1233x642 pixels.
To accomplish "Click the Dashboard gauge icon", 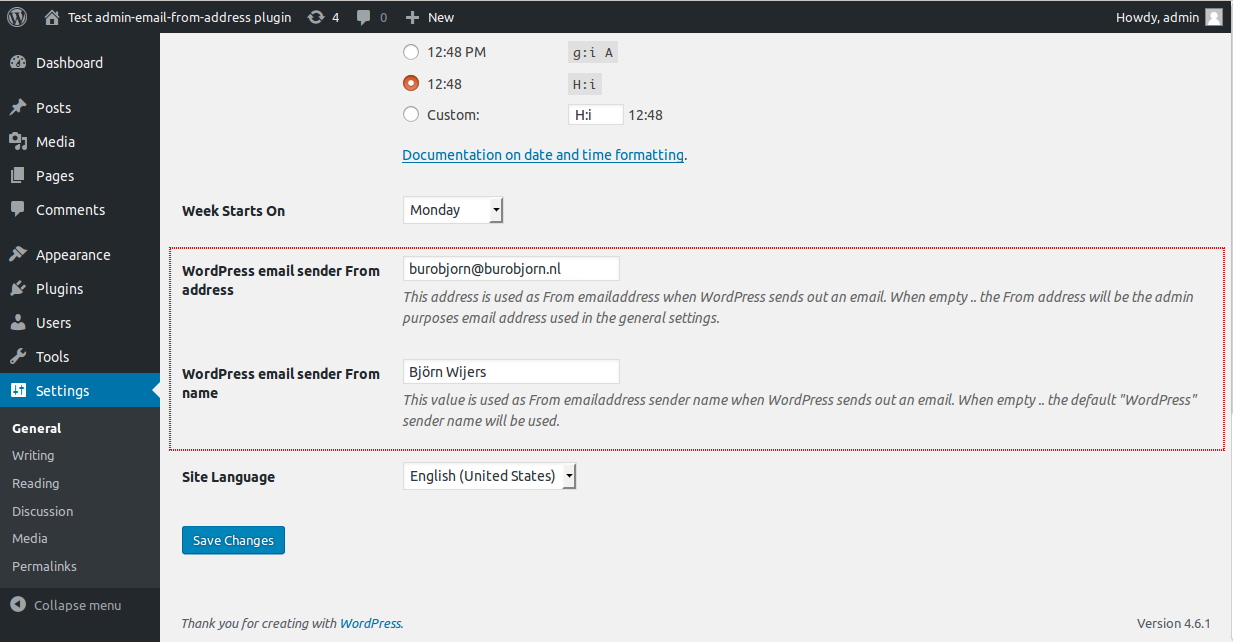I will click(18, 62).
